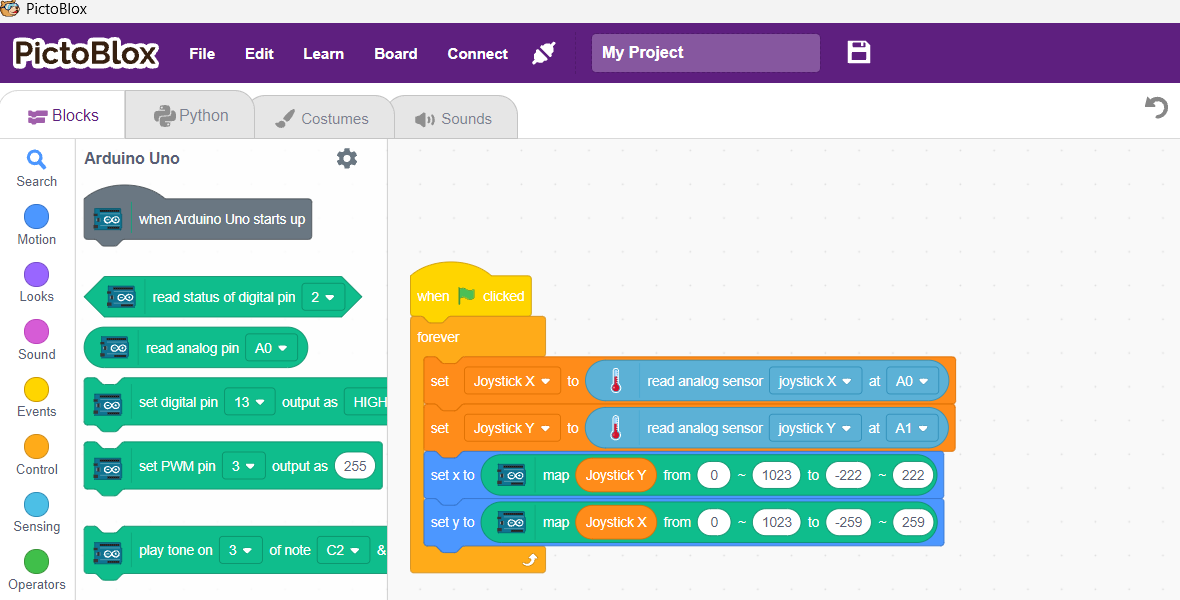
Task: Select the Operators category circle
Action: [36, 562]
